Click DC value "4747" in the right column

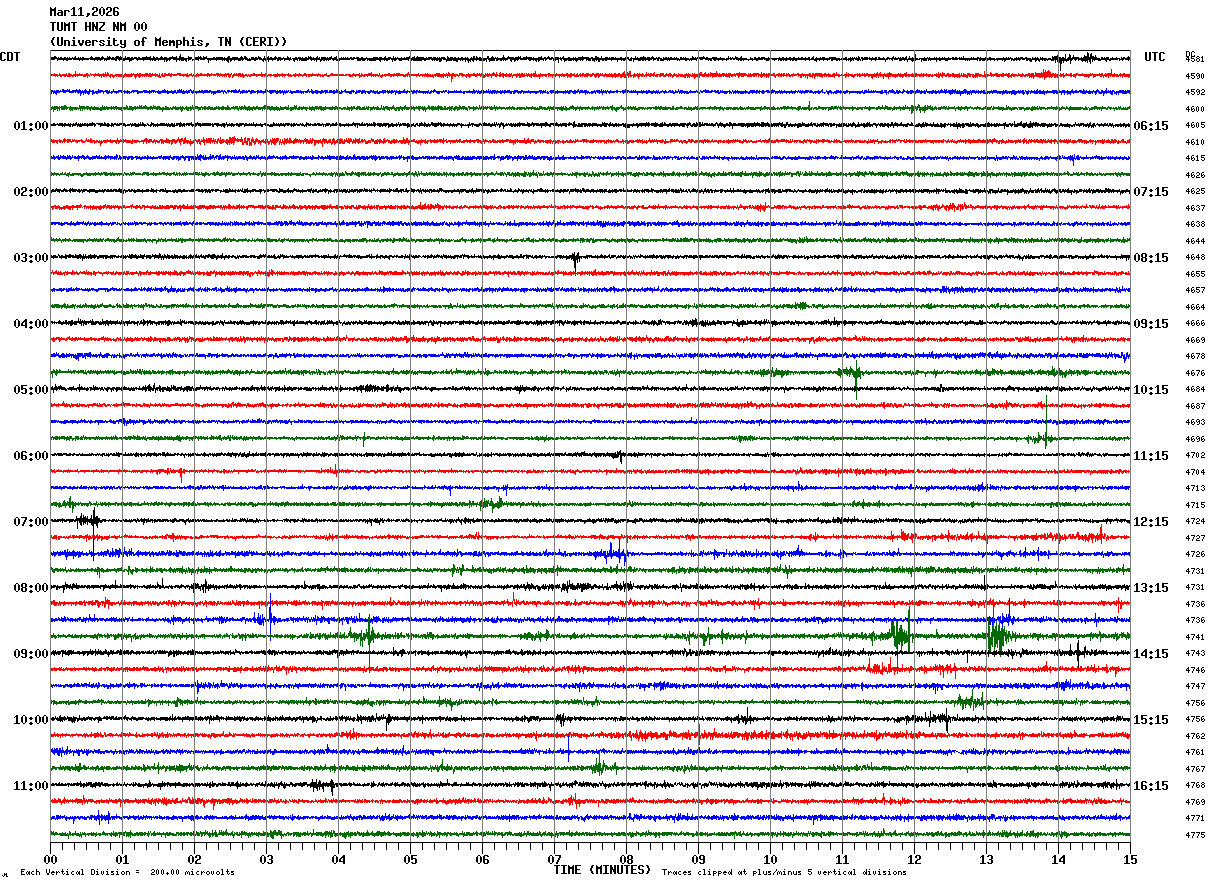pyautogui.click(x=1194, y=687)
